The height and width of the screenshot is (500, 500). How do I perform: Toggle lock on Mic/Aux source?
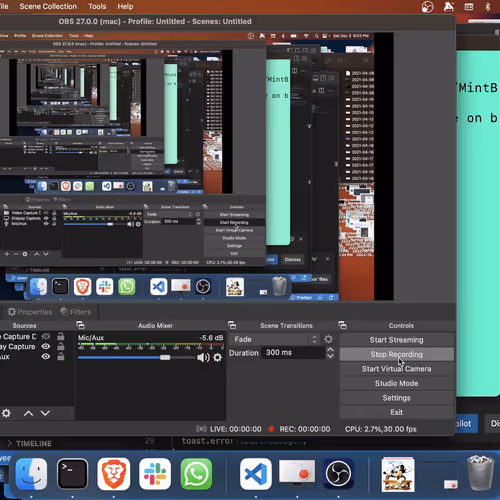coord(61,356)
